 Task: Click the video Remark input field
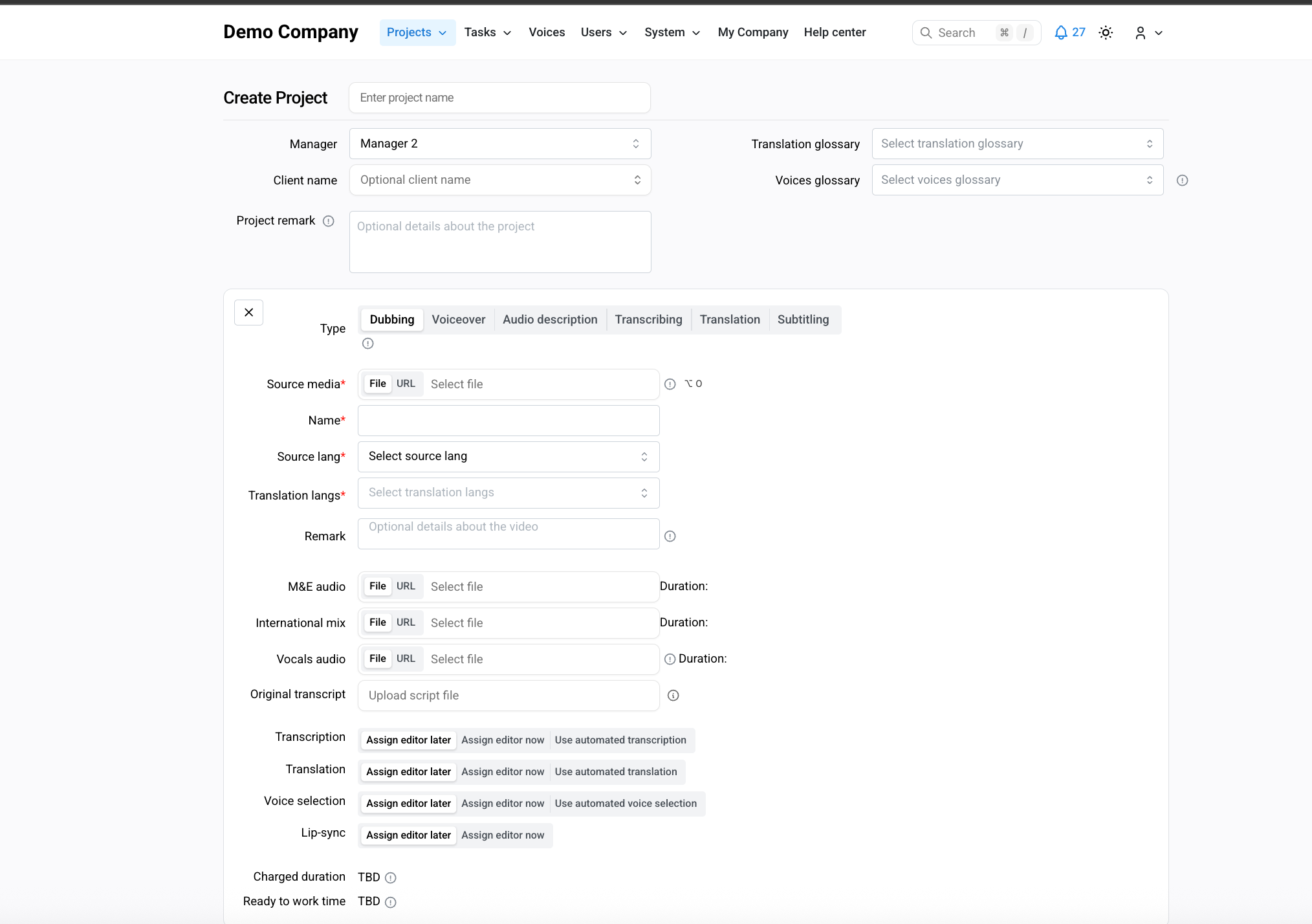click(x=508, y=534)
